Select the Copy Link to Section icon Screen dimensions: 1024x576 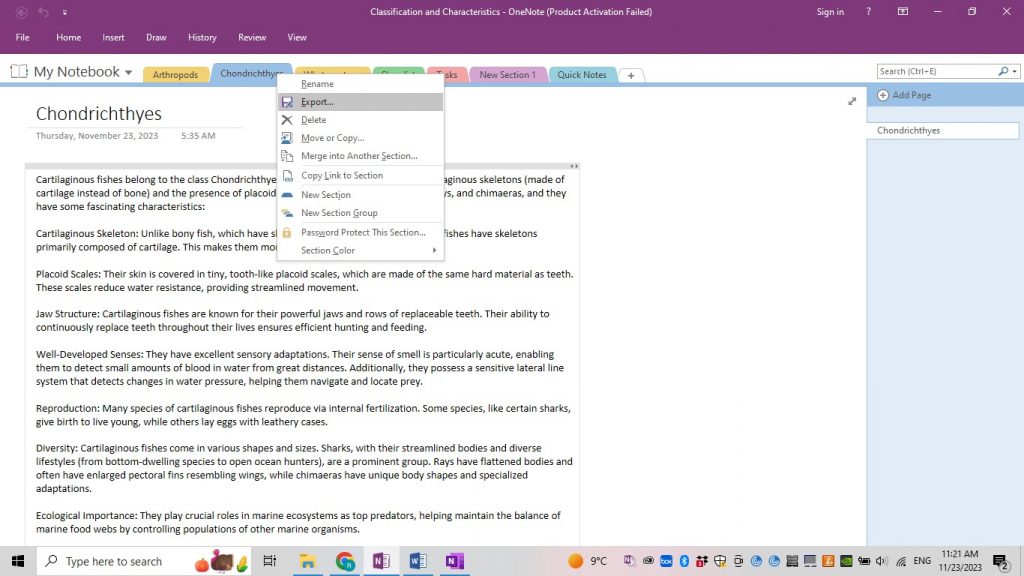pyautogui.click(x=288, y=175)
